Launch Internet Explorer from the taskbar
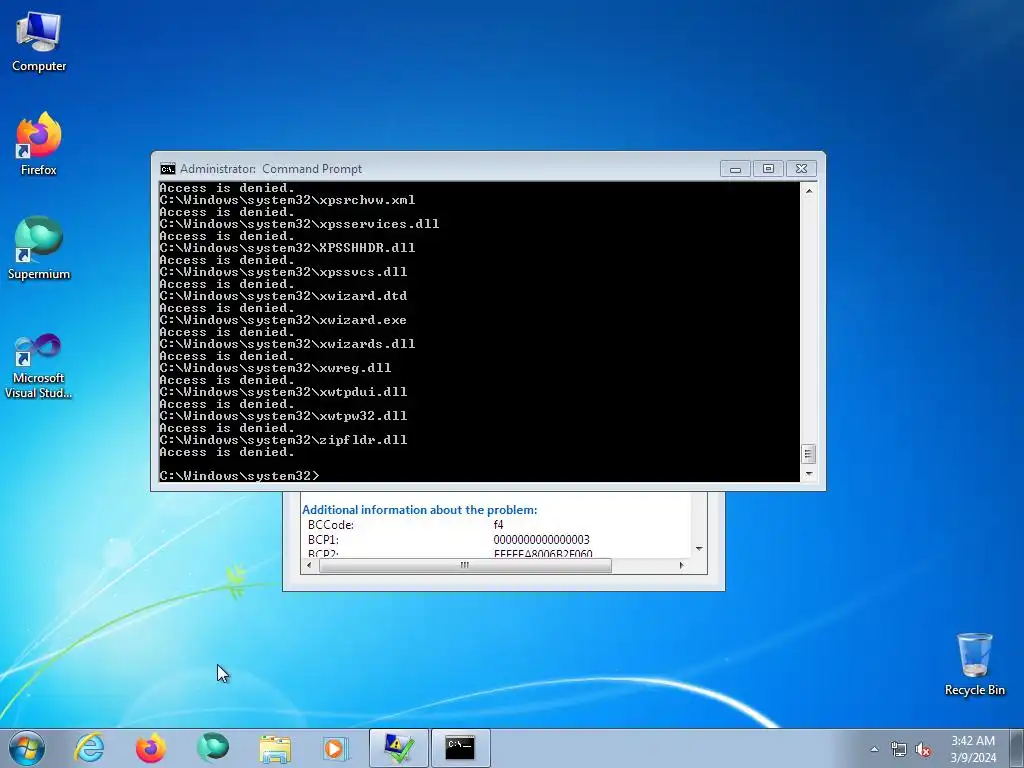The width and height of the screenshot is (1024, 768). (89, 748)
